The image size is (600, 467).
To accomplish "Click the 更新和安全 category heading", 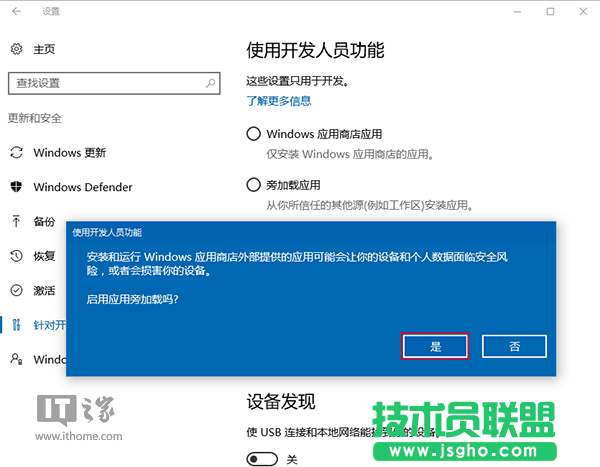I will tap(35, 118).
